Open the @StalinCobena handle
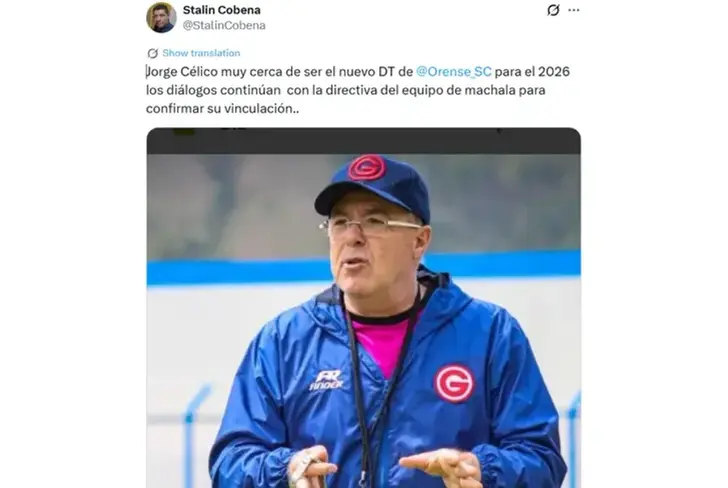 pos(224,25)
